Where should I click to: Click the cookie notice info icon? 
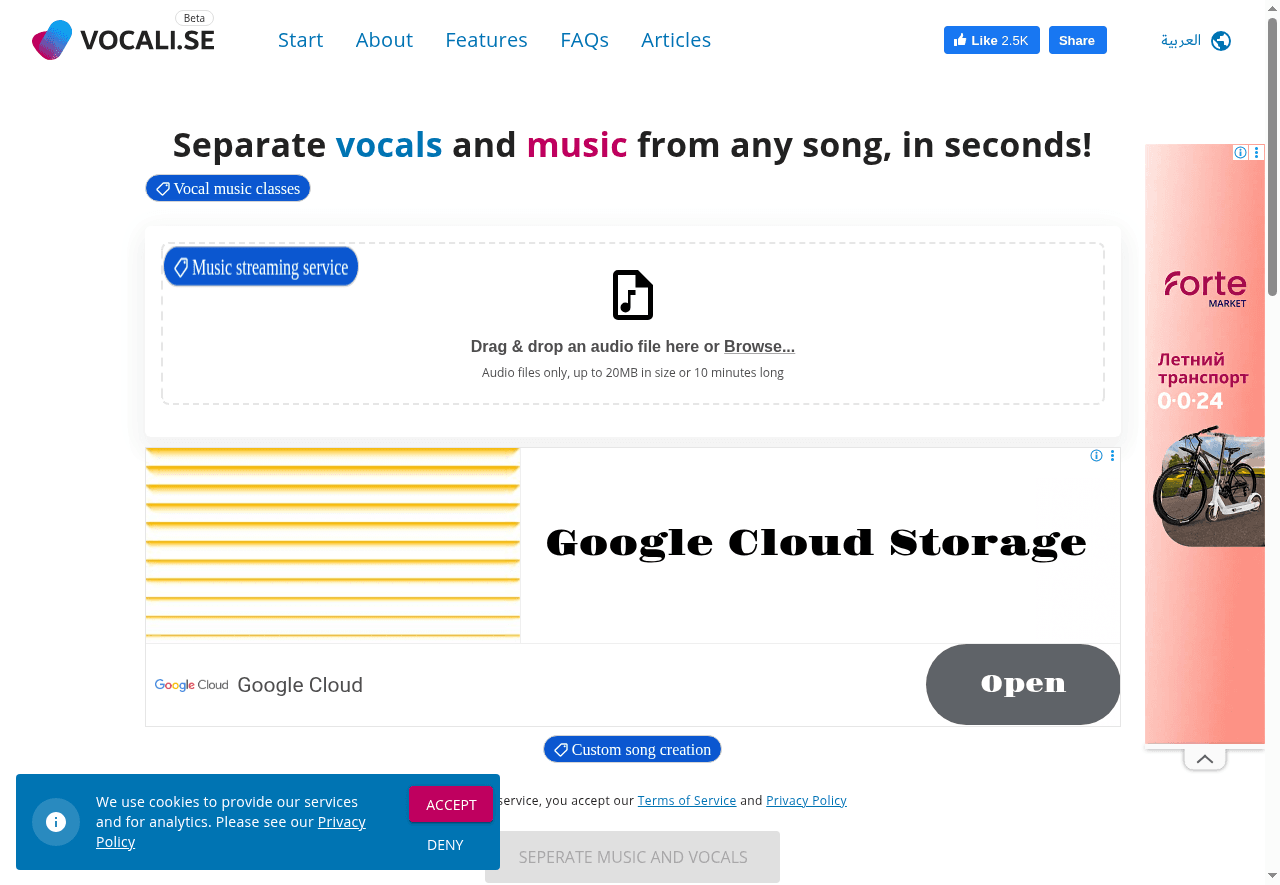(56, 822)
